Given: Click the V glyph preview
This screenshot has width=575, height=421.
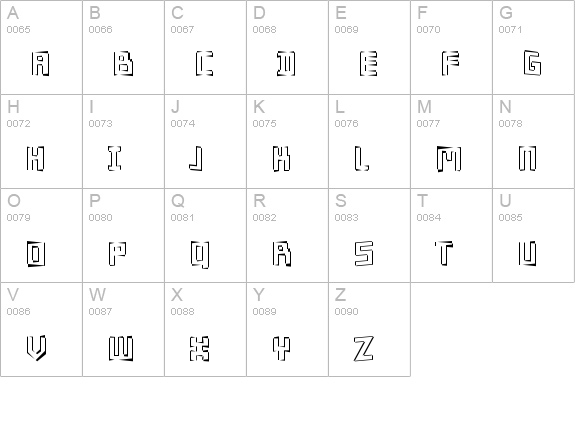Looking at the screenshot, I should pos(36,348).
